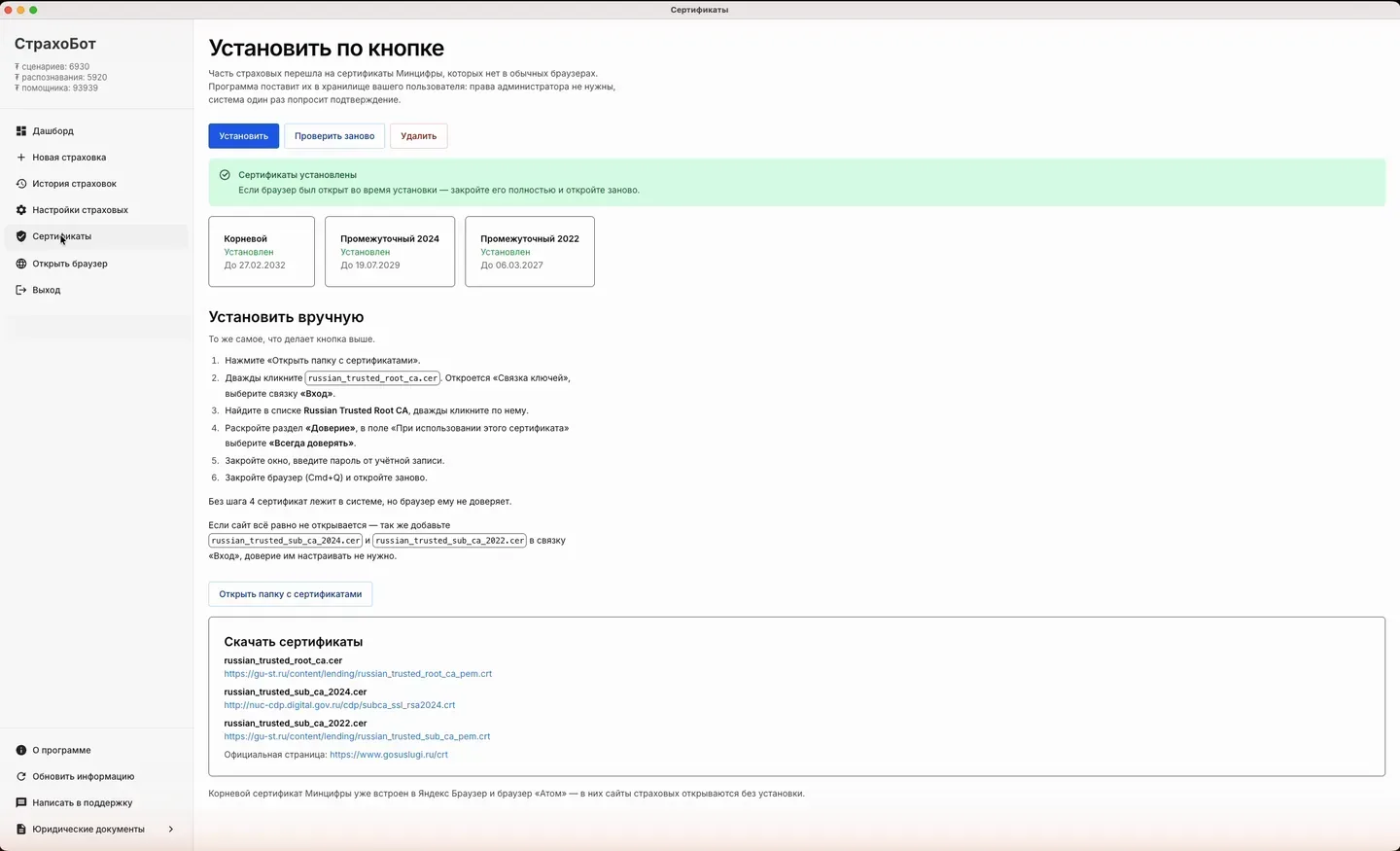Click the clock icon beside История страховок

tap(21, 184)
